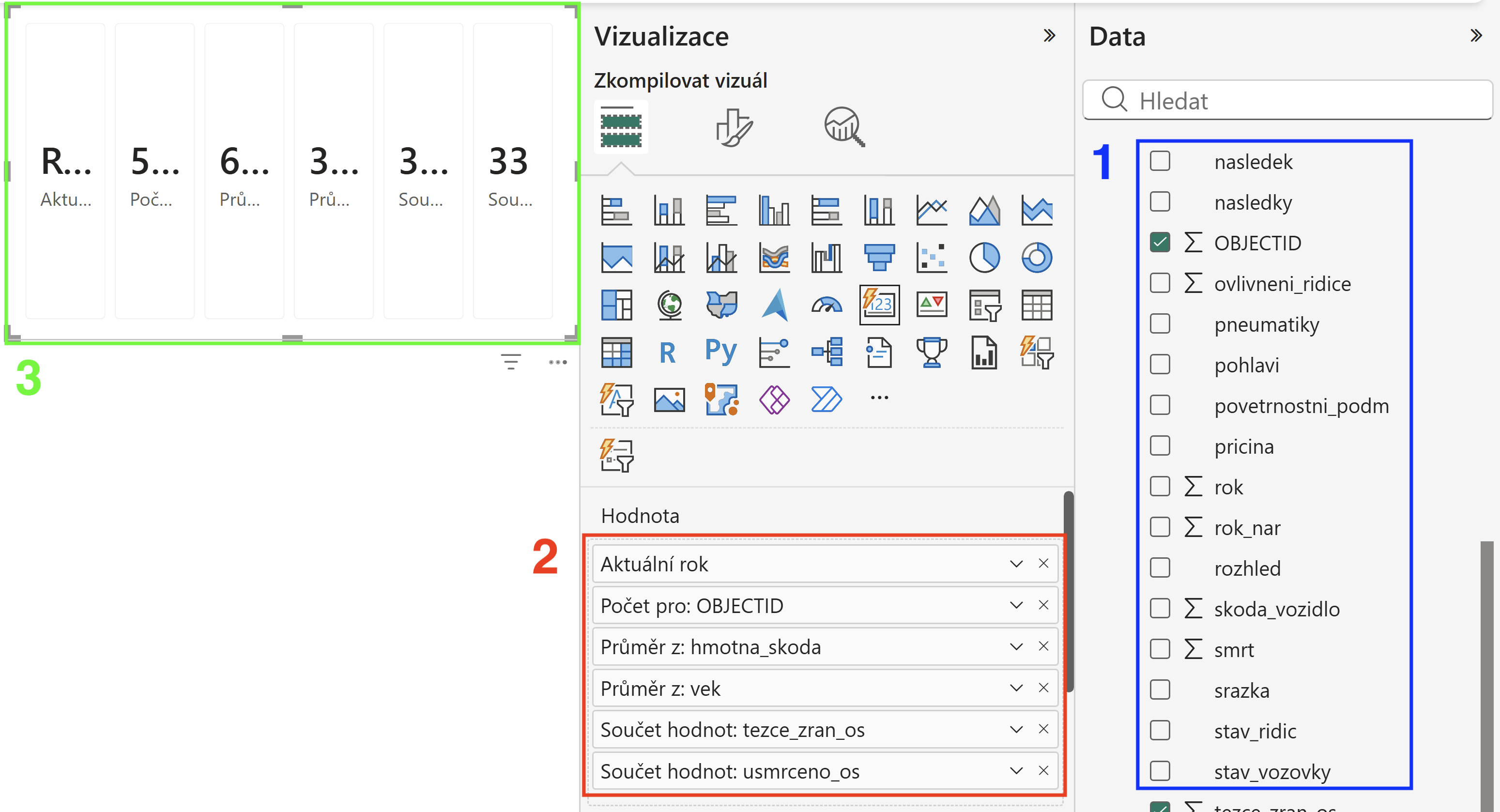
Task: Check the skoda_vozidlo field
Action: point(1160,608)
